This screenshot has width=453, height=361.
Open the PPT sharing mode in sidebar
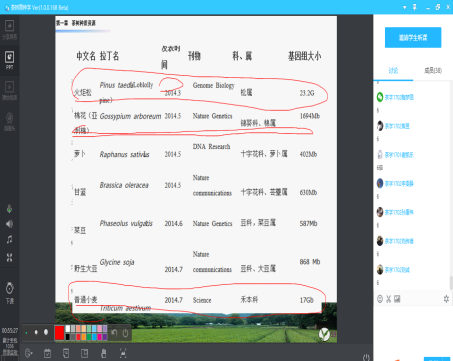click(9, 60)
